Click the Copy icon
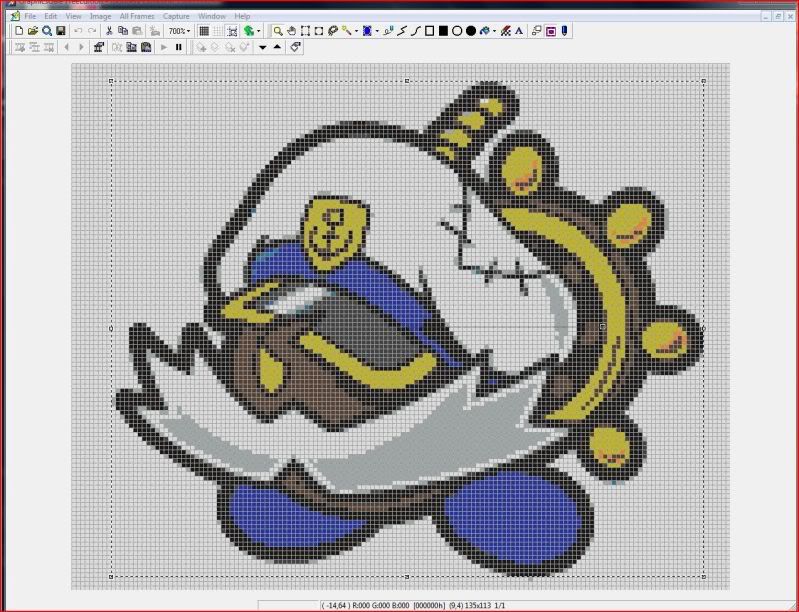The height and width of the screenshot is (612, 799). coord(123,31)
